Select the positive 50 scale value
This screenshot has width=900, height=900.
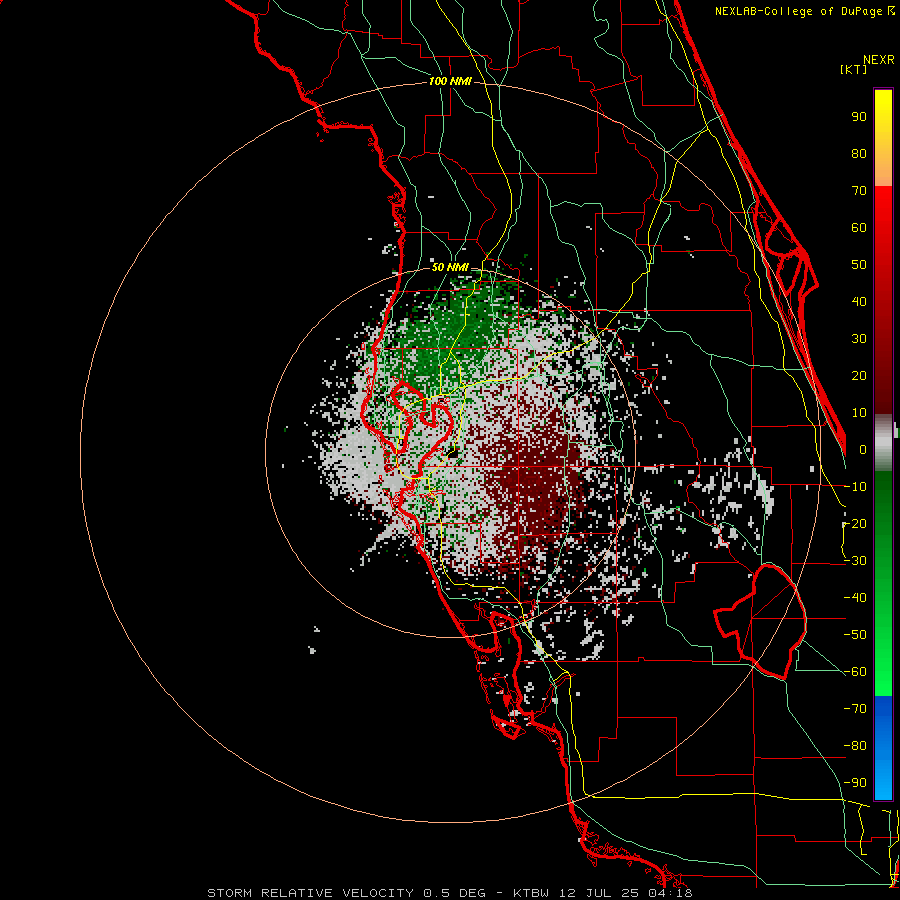click(x=859, y=265)
